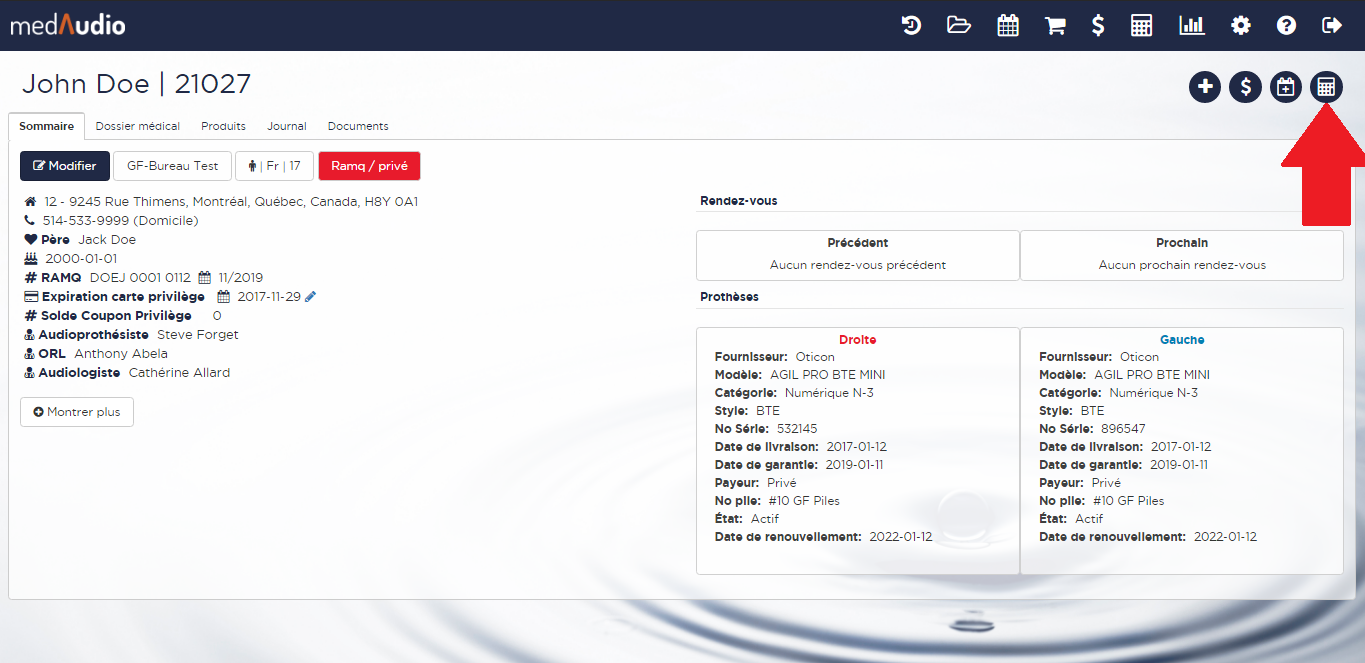This screenshot has height=663, width=1365.
Task: Click the red Ramq / privé button
Action: coord(369,166)
